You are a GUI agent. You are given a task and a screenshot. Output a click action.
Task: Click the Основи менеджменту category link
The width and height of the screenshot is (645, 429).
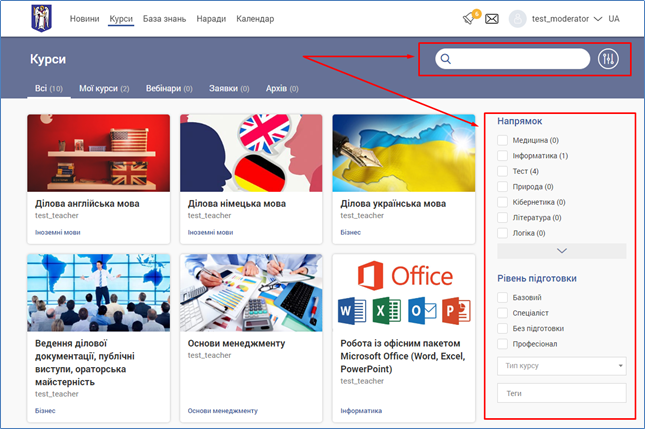tap(222, 410)
